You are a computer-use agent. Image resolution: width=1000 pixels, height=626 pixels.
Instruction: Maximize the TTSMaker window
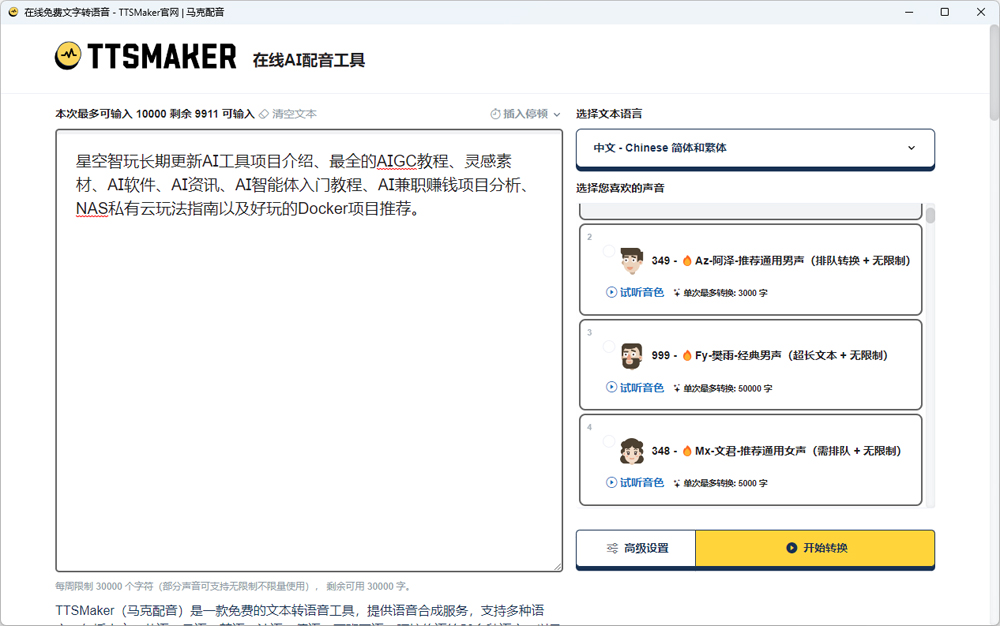945,12
